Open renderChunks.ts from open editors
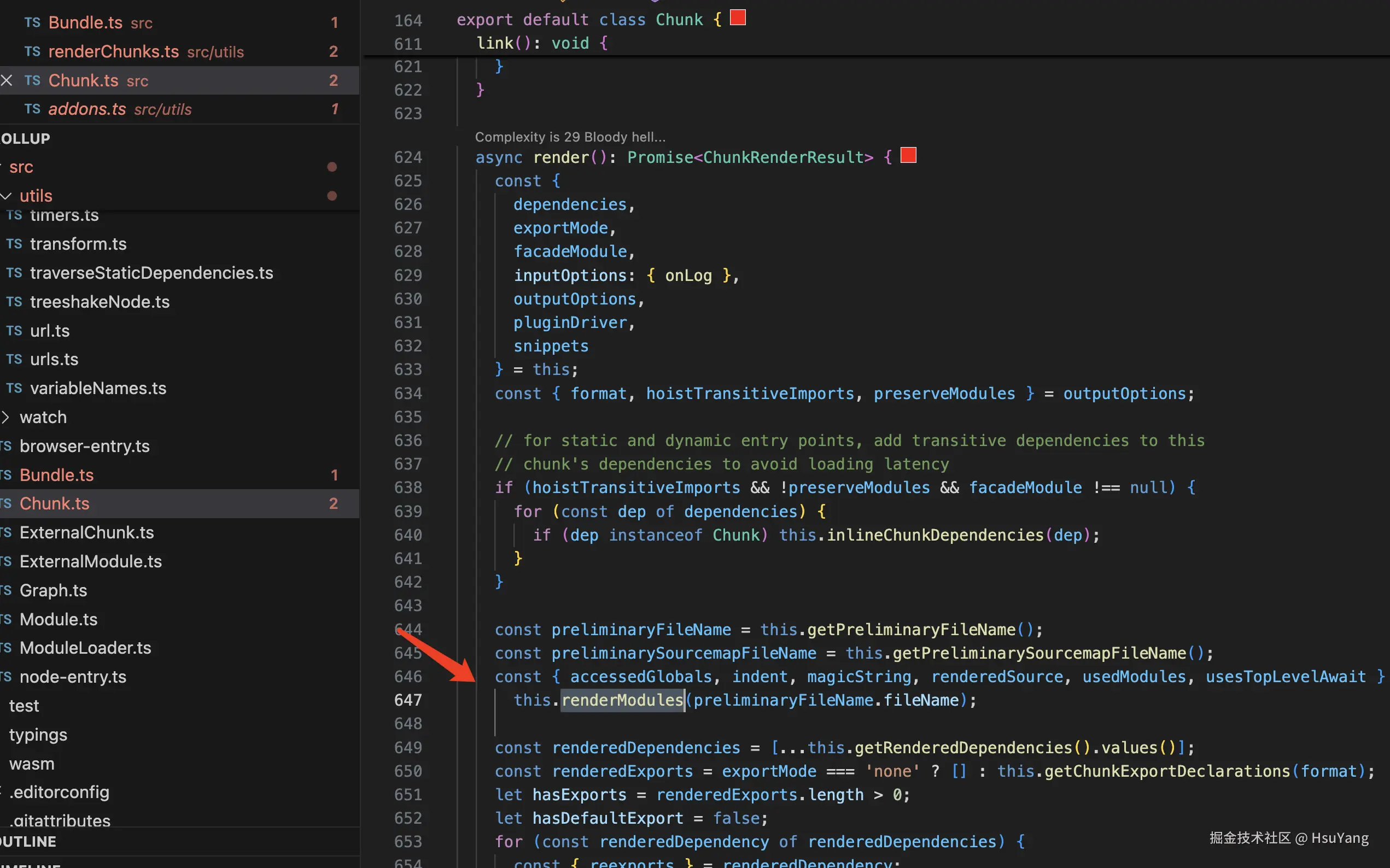 pos(114,52)
